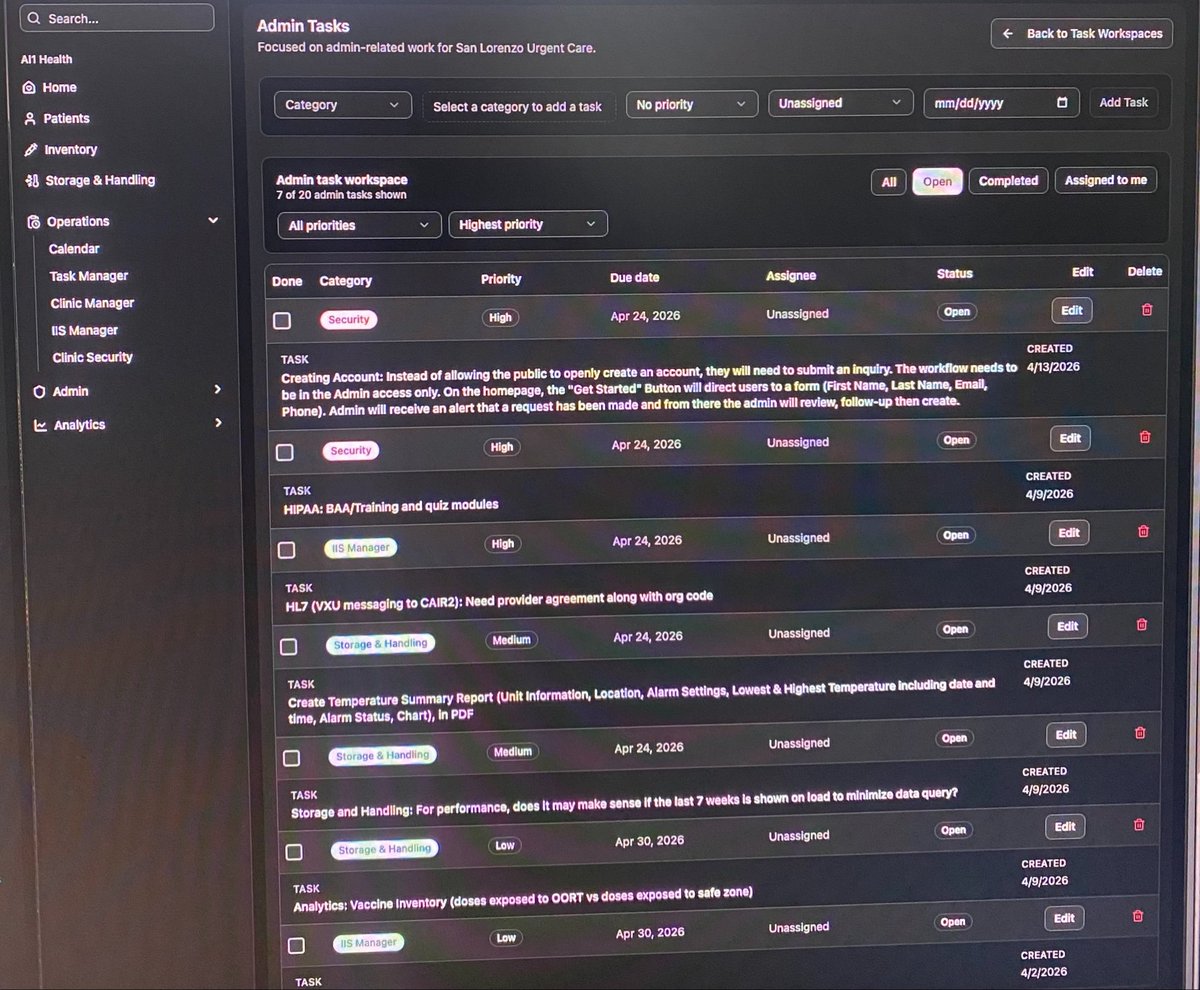This screenshot has width=1200, height=990.
Task: Open the No priority dropdown
Action: pos(691,104)
